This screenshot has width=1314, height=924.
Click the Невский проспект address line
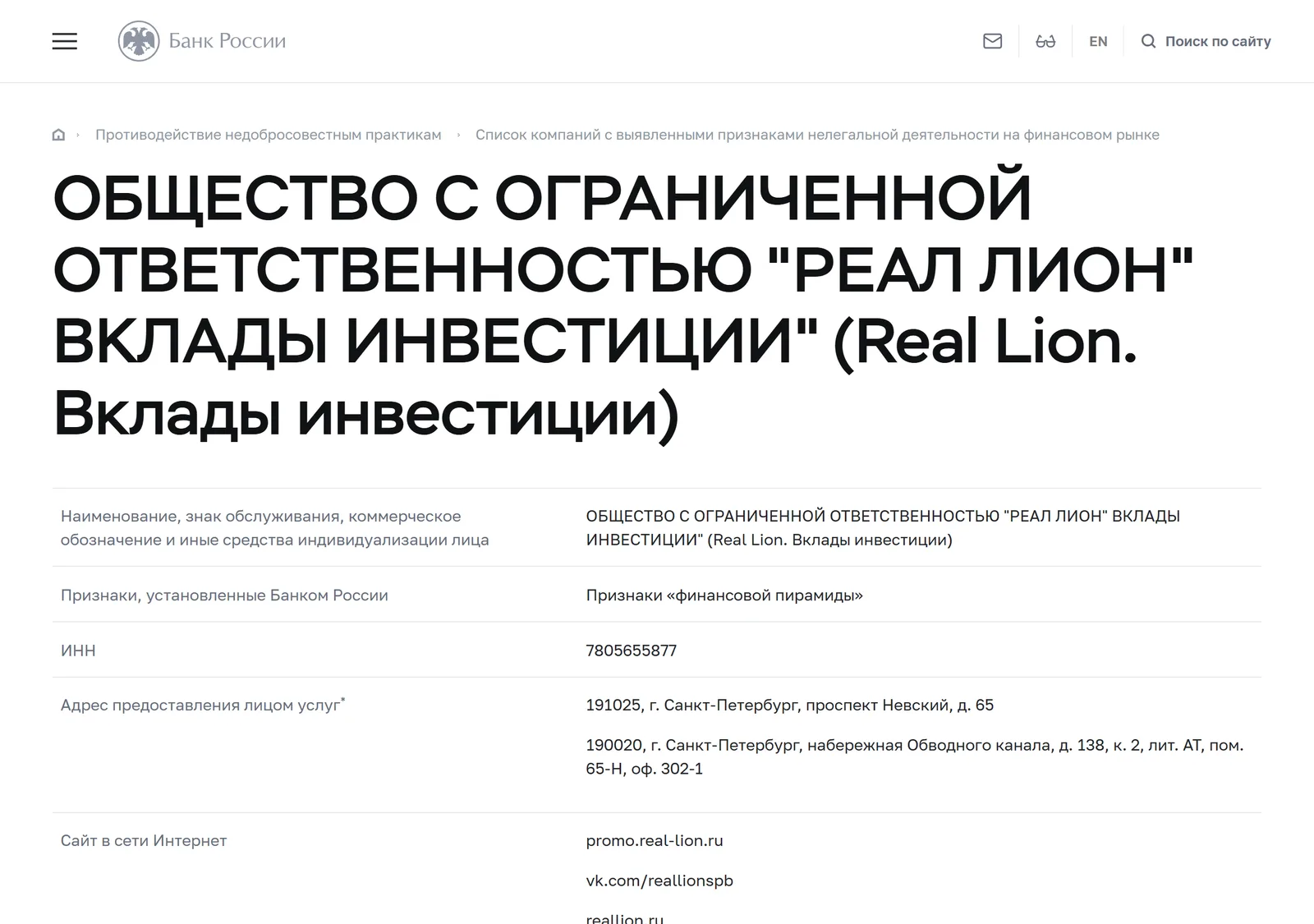pos(789,705)
